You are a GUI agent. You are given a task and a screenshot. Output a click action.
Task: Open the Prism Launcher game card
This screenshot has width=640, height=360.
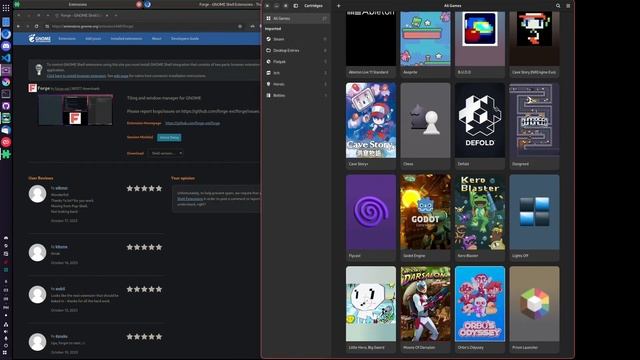click(534, 309)
